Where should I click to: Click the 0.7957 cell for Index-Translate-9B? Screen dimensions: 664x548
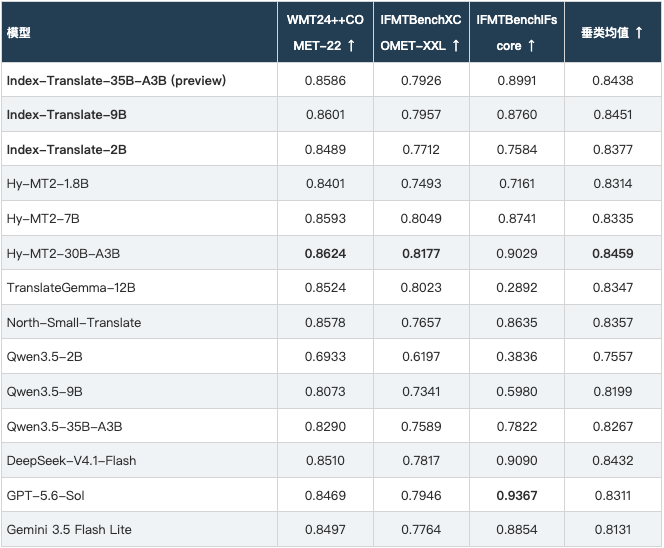(421, 115)
